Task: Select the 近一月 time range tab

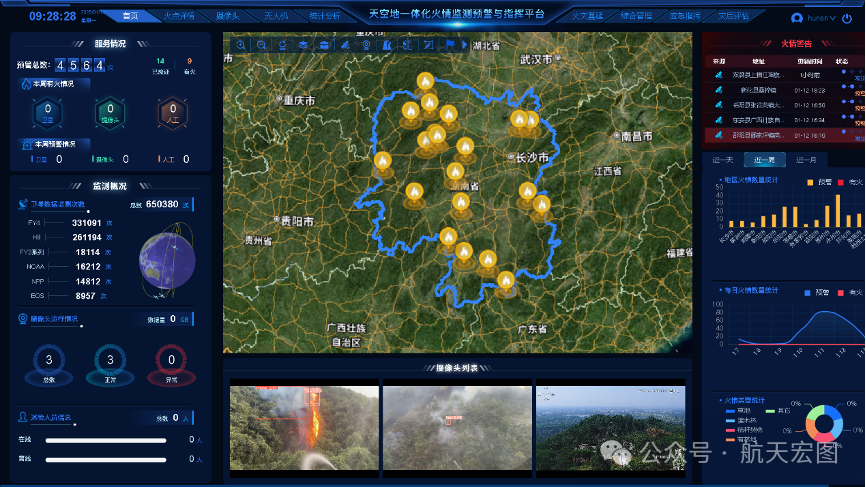Action: coord(804,160)
